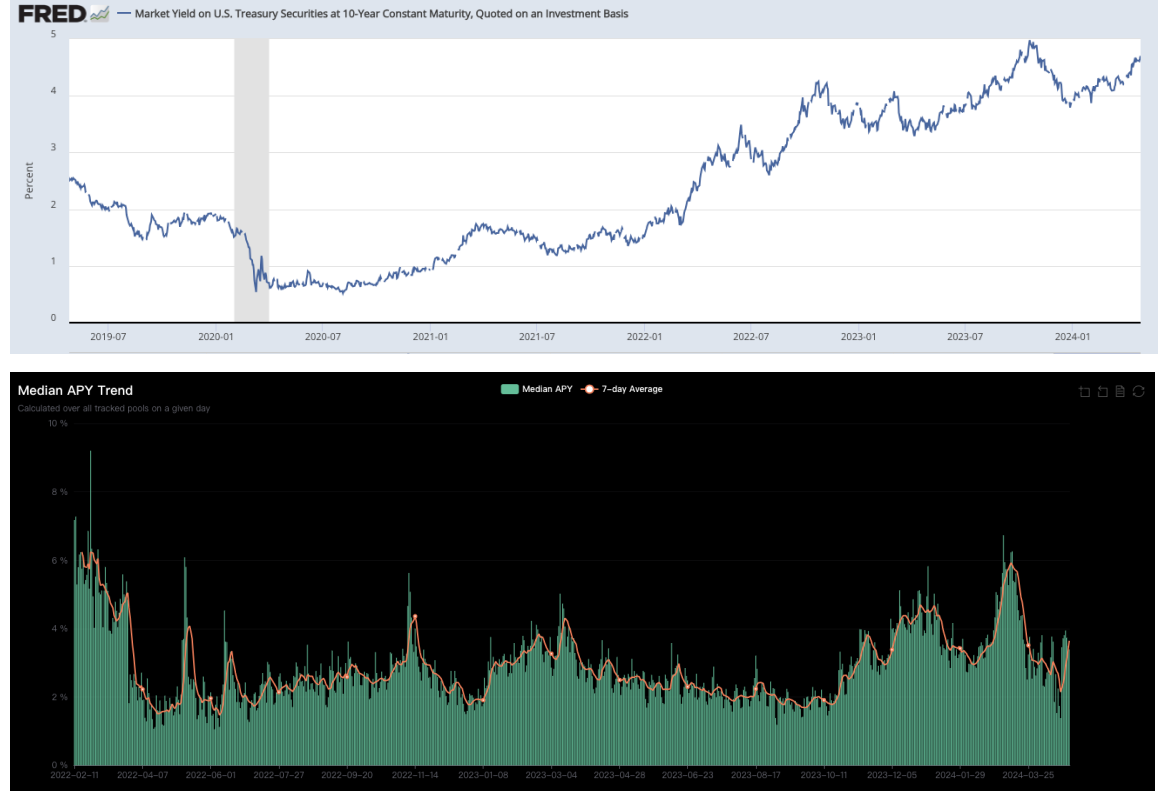Click the 2022-11-14 date label
Viewport: 1161px width, 794px height.
pos(416,774)
